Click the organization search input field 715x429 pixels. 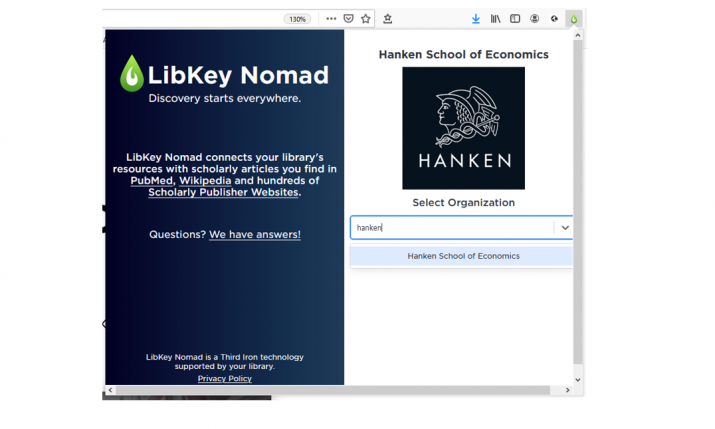(x=450, y=228)
